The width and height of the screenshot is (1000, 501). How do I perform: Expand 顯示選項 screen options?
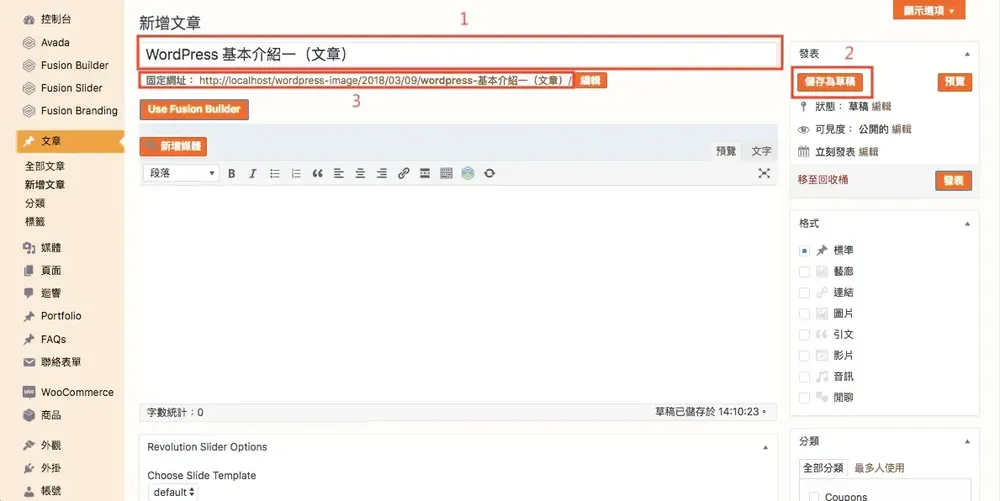[x=929, y=10]
